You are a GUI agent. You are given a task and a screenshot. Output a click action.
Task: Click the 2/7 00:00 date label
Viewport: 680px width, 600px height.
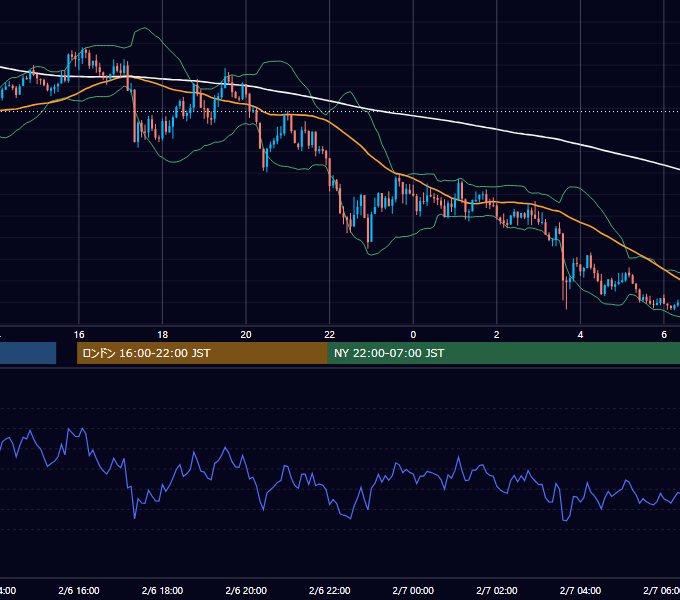point(413,590)
